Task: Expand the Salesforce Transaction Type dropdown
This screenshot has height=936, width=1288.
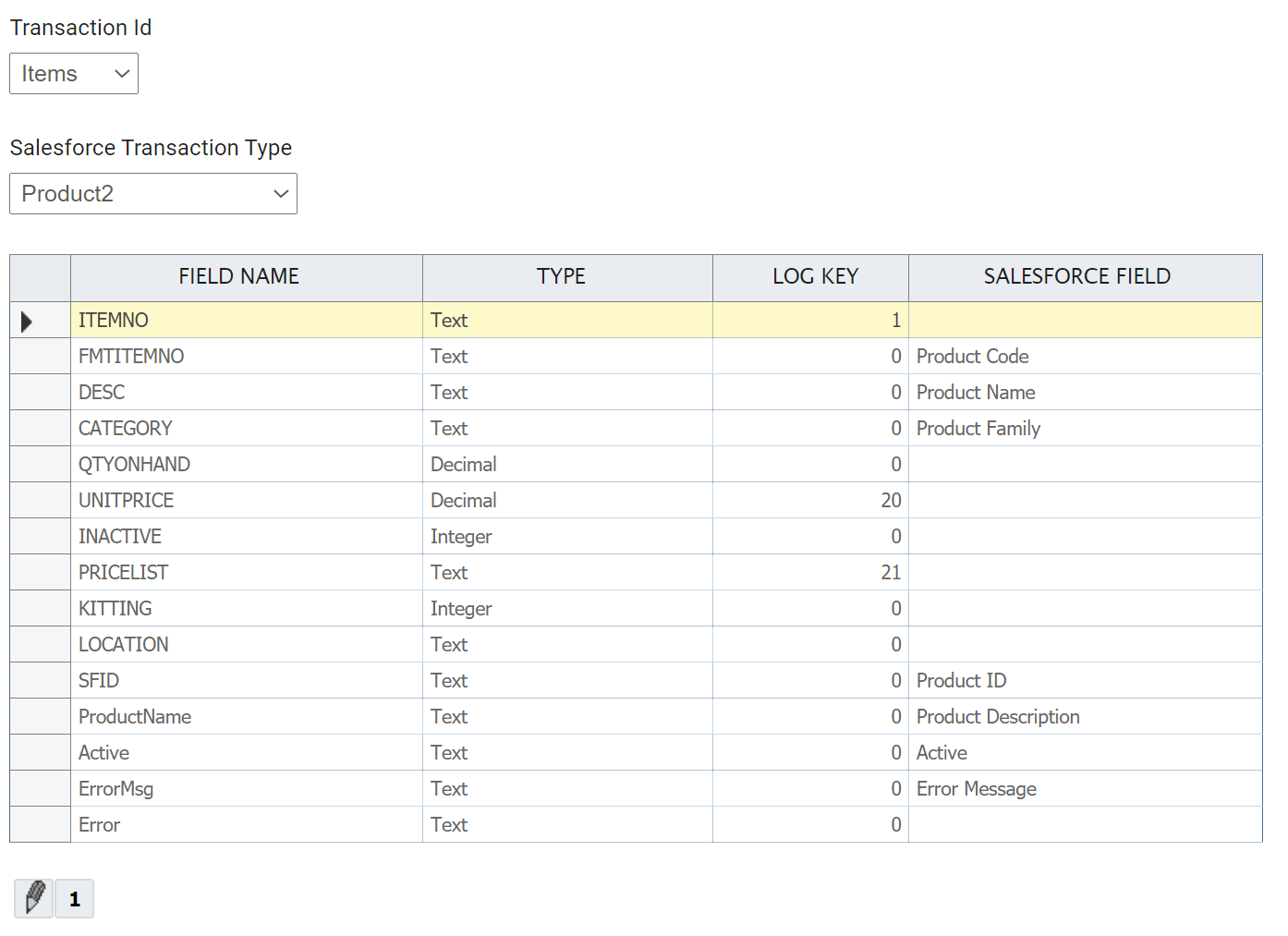Action: point(153,194)
